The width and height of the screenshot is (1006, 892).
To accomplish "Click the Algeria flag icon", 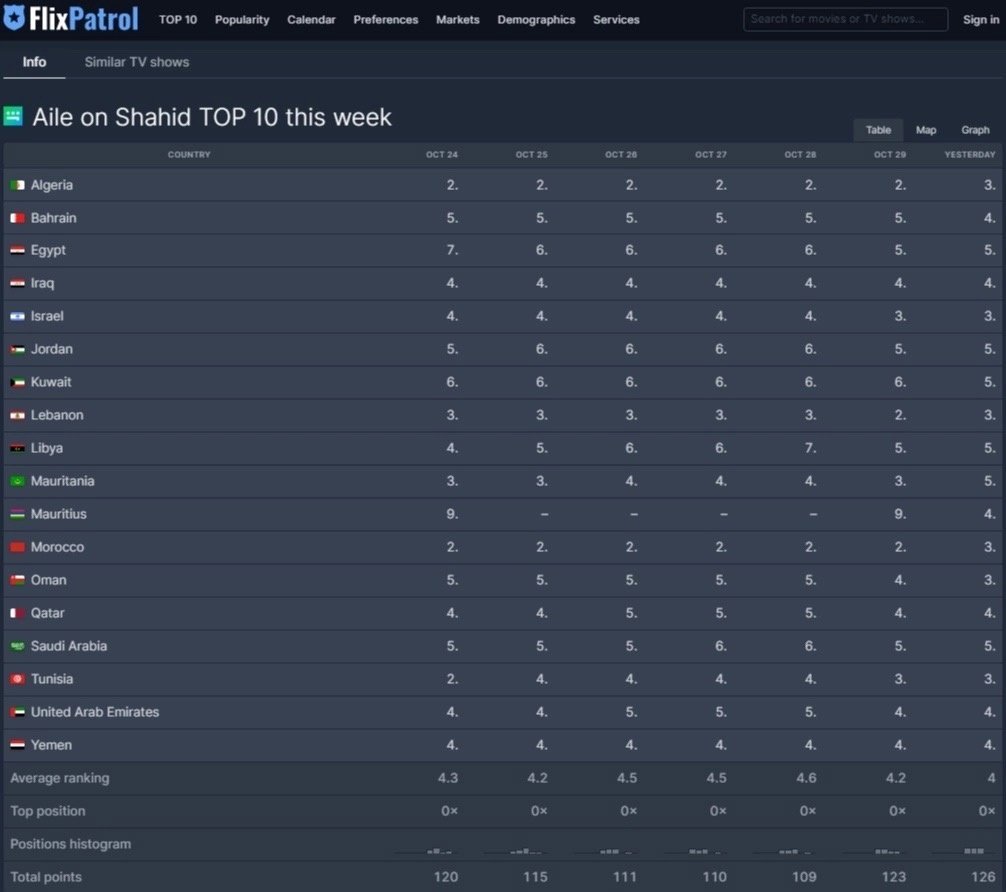I will 17,185.
